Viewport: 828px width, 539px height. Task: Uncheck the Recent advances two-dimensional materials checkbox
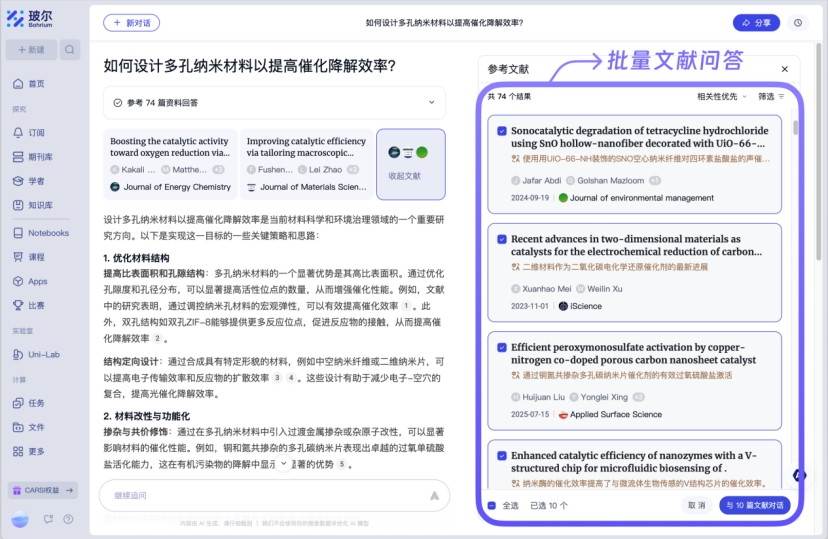tap(500, 239)
